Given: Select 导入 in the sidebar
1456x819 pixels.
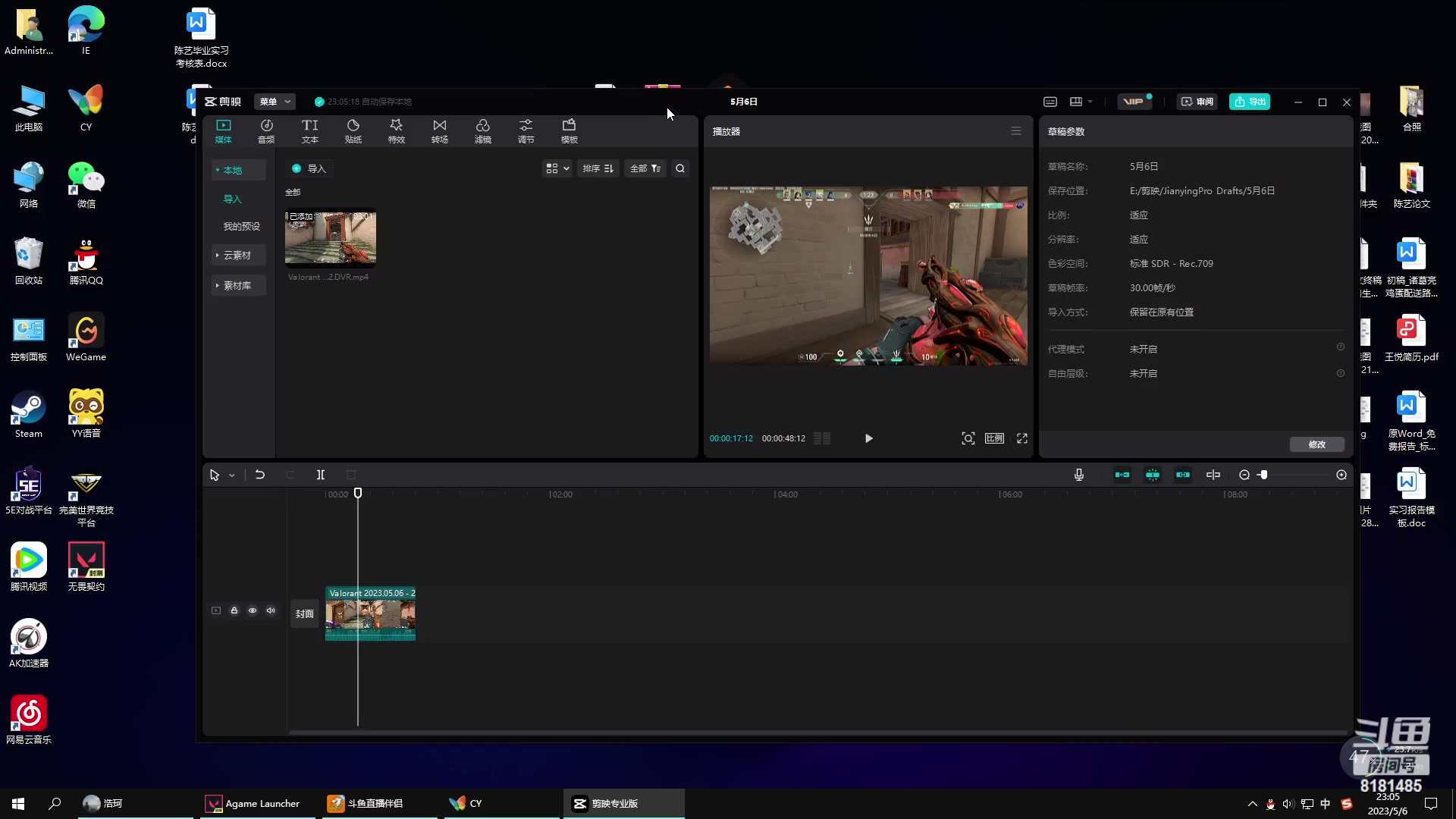Looking at the screenshot, I should click(233, 199).
